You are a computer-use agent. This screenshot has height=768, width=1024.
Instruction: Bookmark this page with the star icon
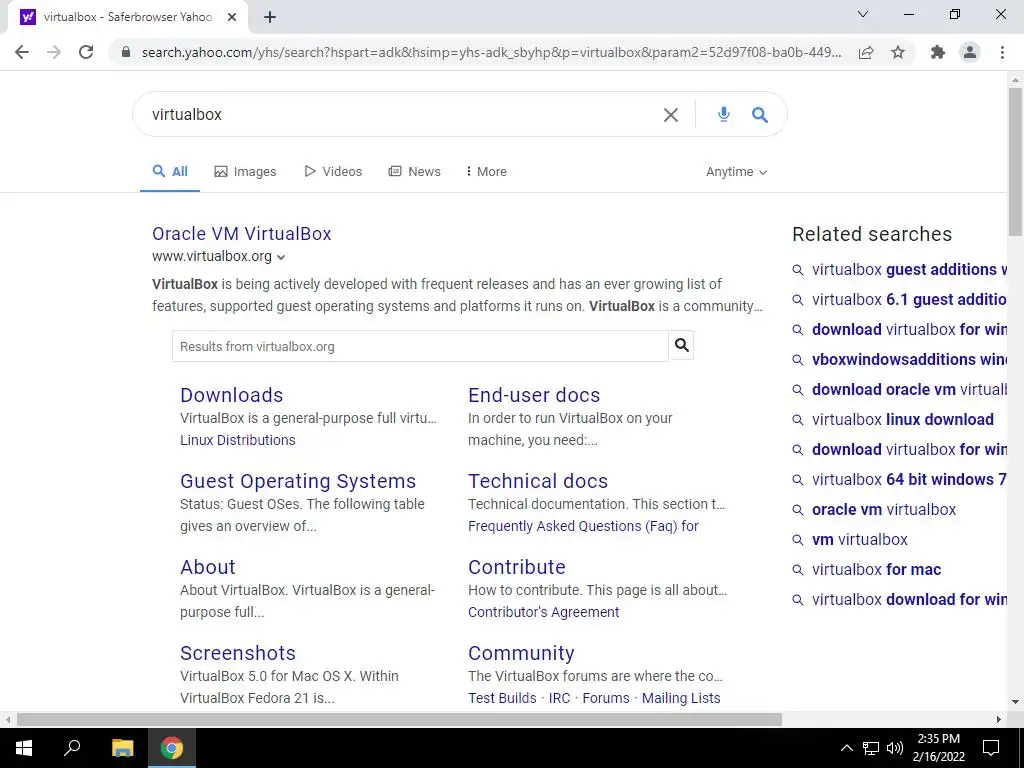coord(898,52)
